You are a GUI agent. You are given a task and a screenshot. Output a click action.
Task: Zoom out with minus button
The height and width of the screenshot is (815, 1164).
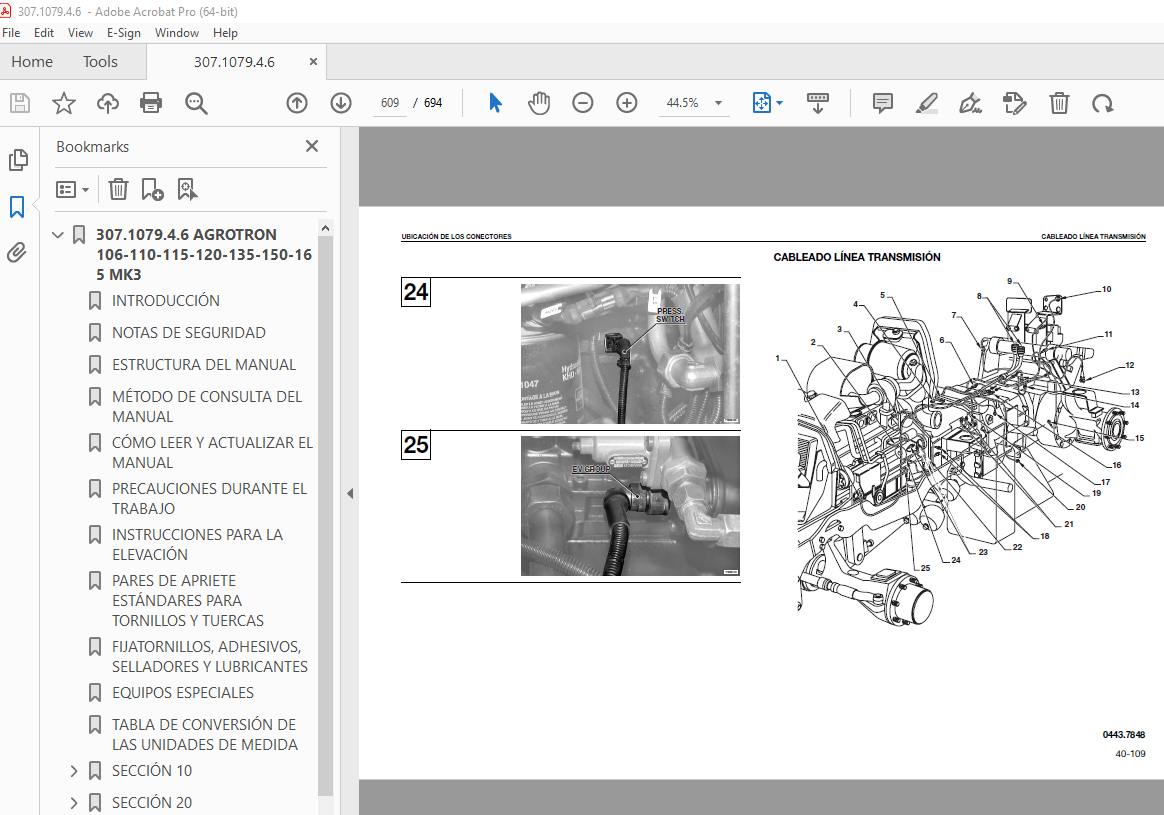583,103
